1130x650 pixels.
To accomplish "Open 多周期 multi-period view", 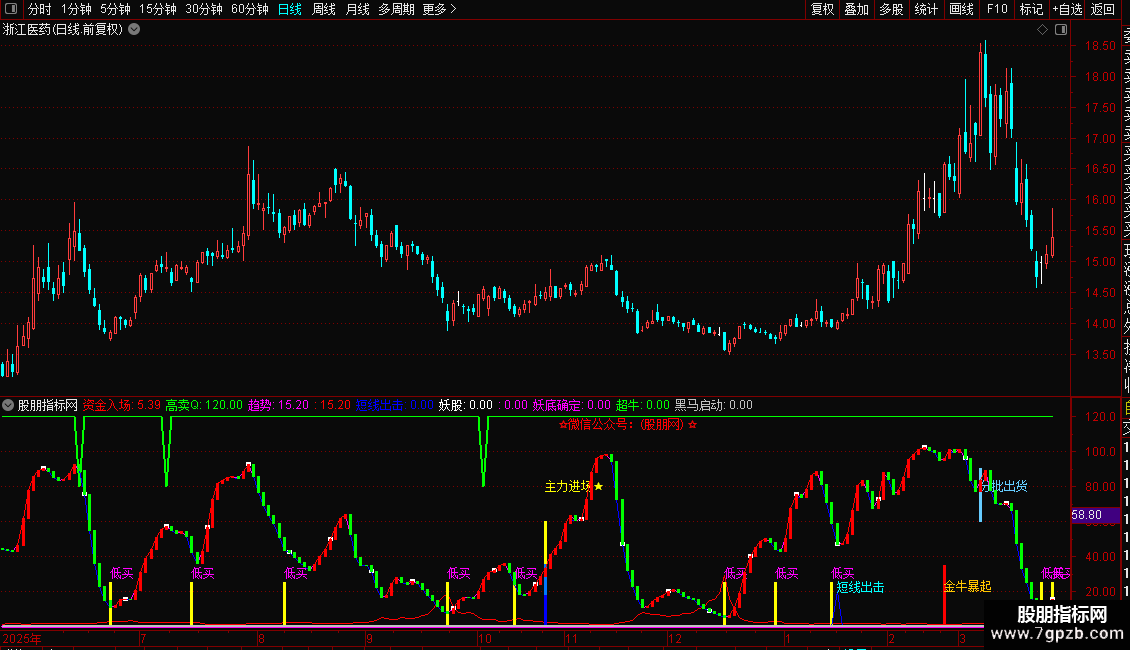I will click(396, 9).
